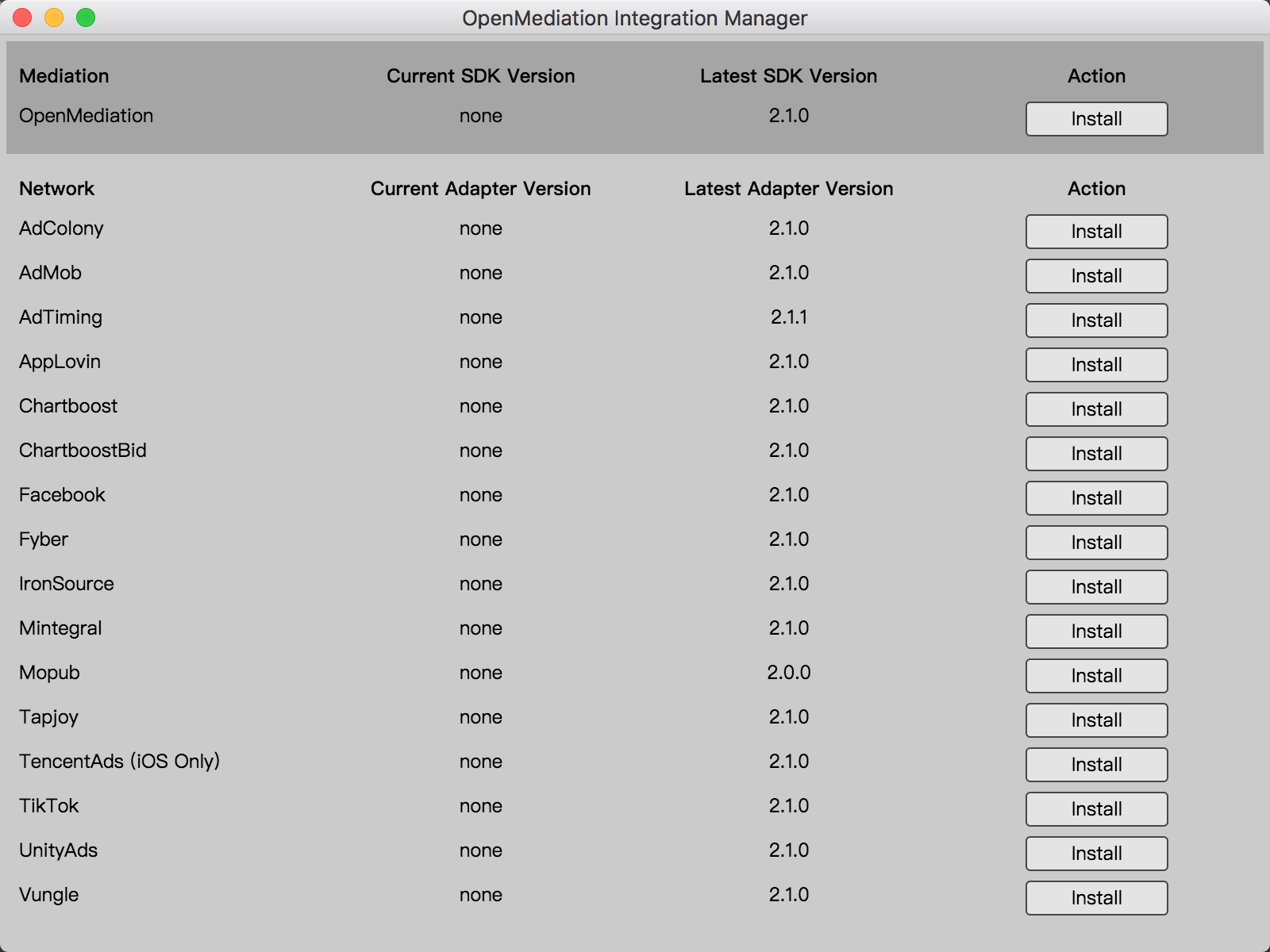
Task: Click Install for TikTok
Action: 1096,809
